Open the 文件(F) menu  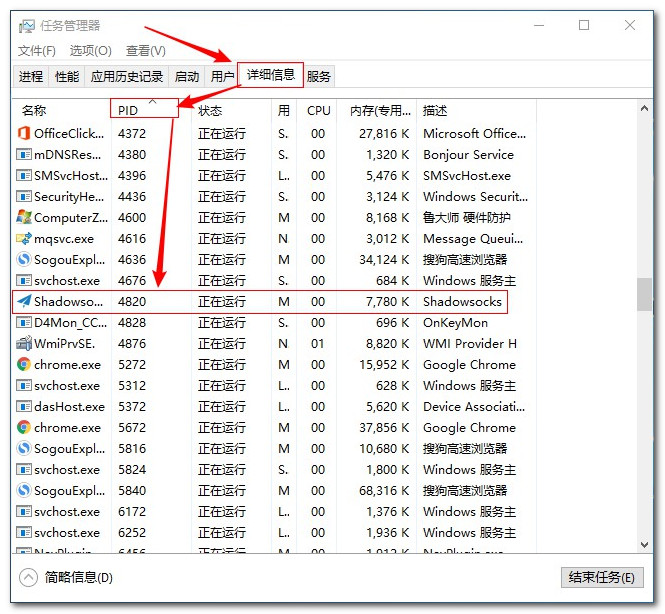pos(37,51)
